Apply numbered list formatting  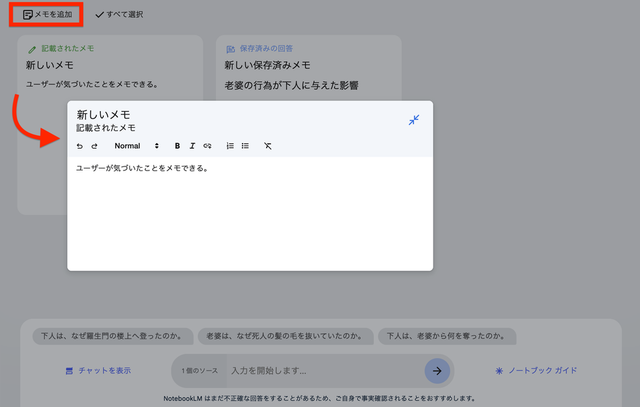pos(230,146)
